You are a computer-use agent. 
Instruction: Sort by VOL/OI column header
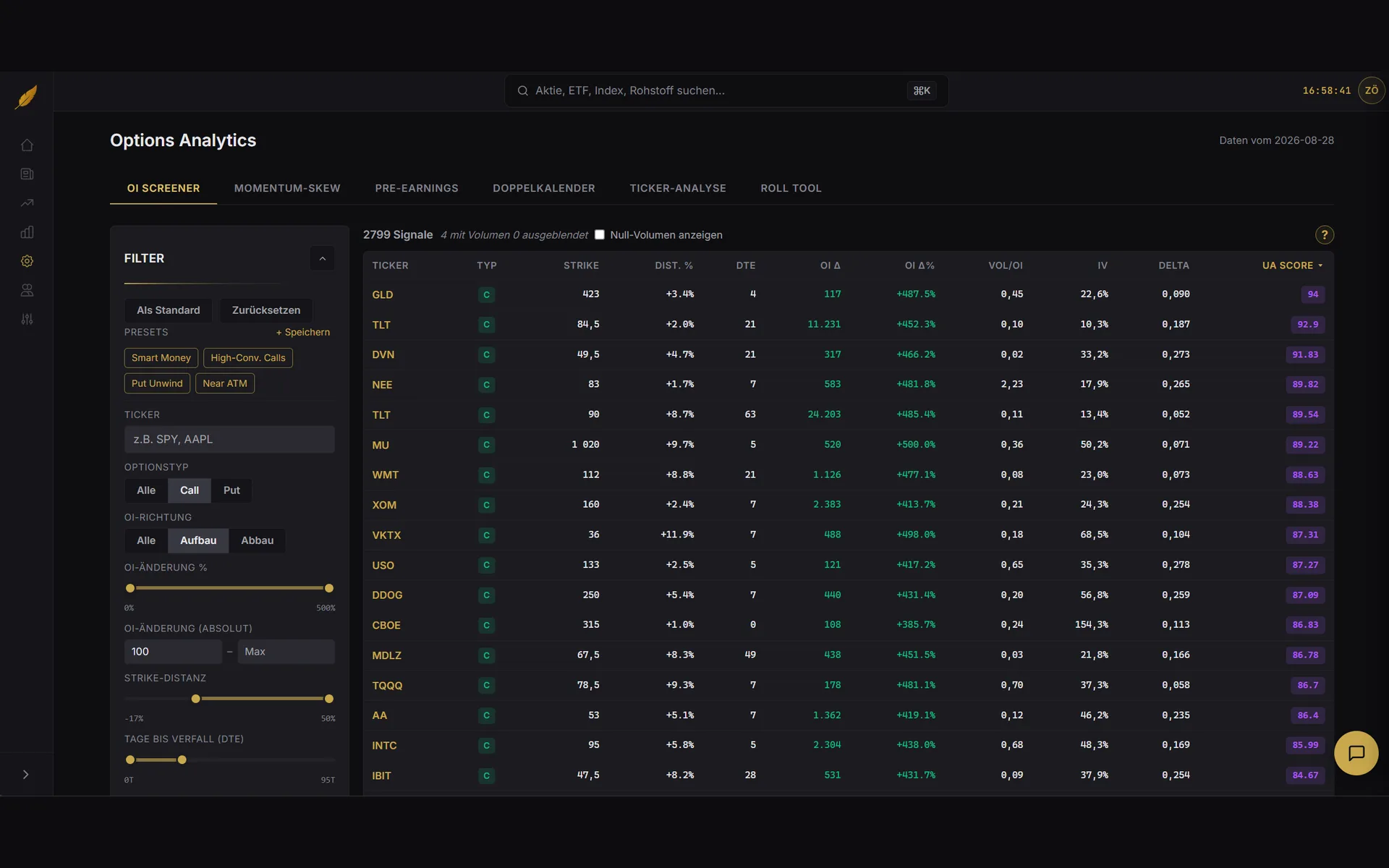pyautogui.click(x=1006, y=265)
